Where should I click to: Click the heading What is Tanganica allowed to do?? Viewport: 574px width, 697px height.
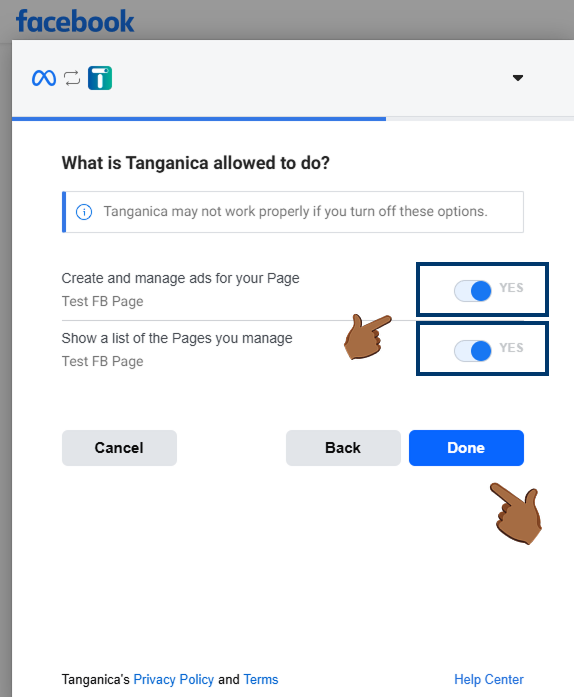[x=196, y=163]
